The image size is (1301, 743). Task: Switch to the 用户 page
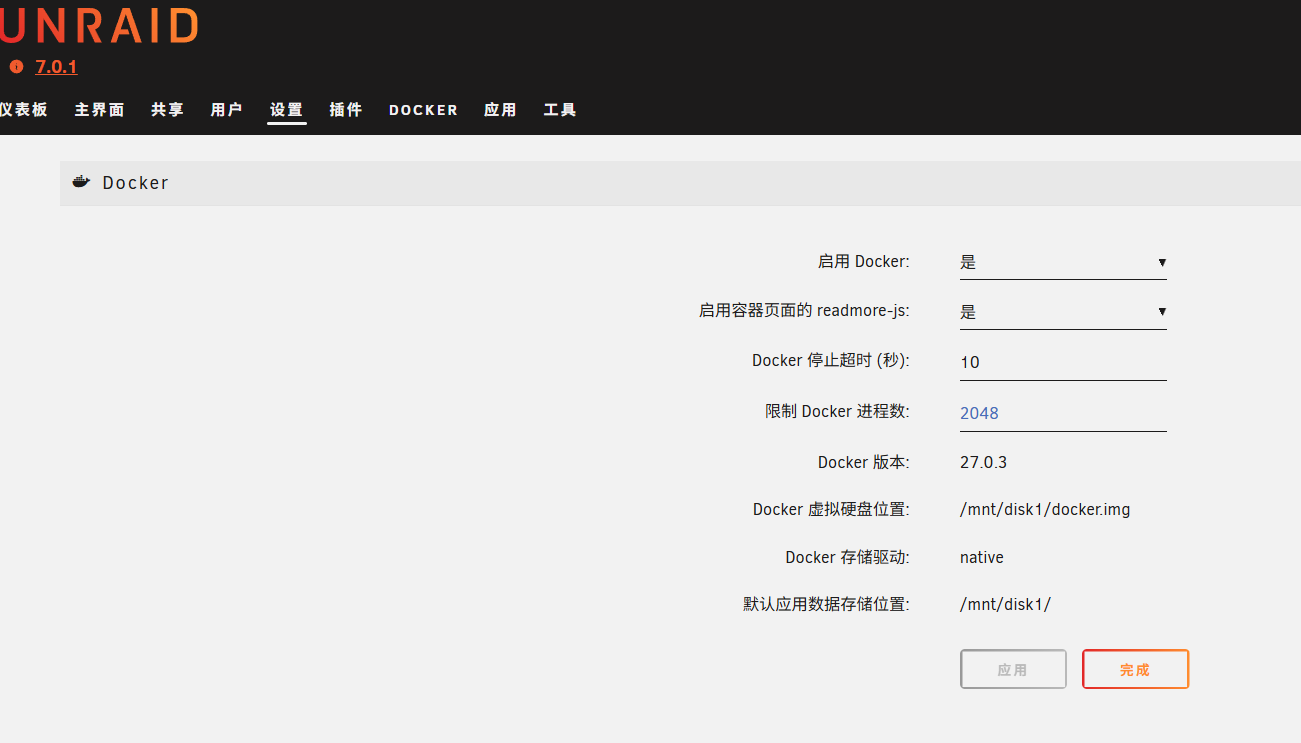(x=226, y=110)
